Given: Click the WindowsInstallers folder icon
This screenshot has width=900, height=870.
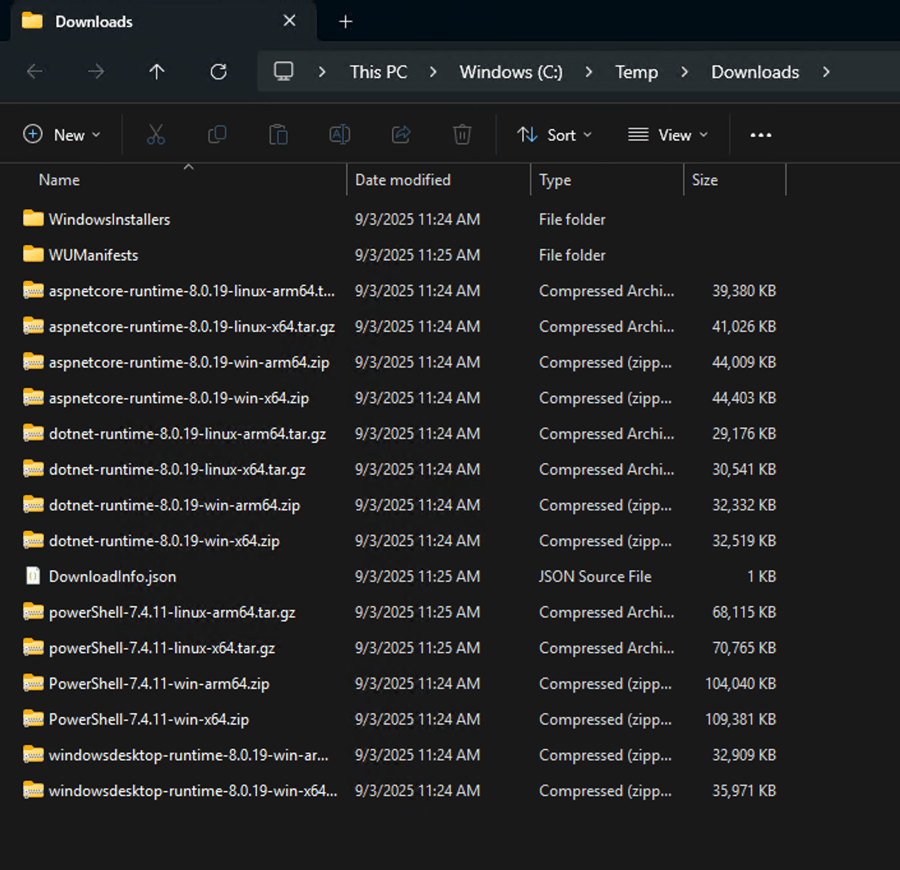Looking at the screenshot, I should (33, 219).
